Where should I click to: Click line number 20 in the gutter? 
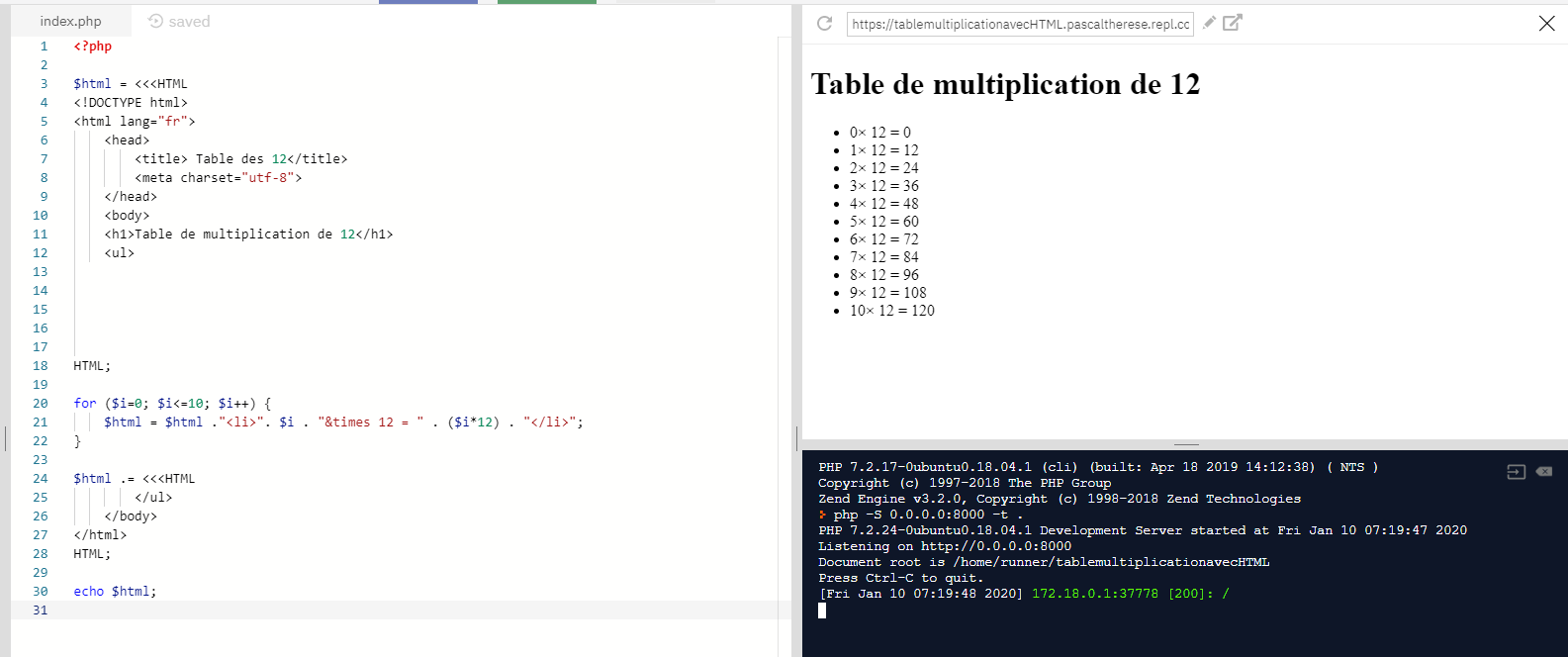(x=40, y=404)
